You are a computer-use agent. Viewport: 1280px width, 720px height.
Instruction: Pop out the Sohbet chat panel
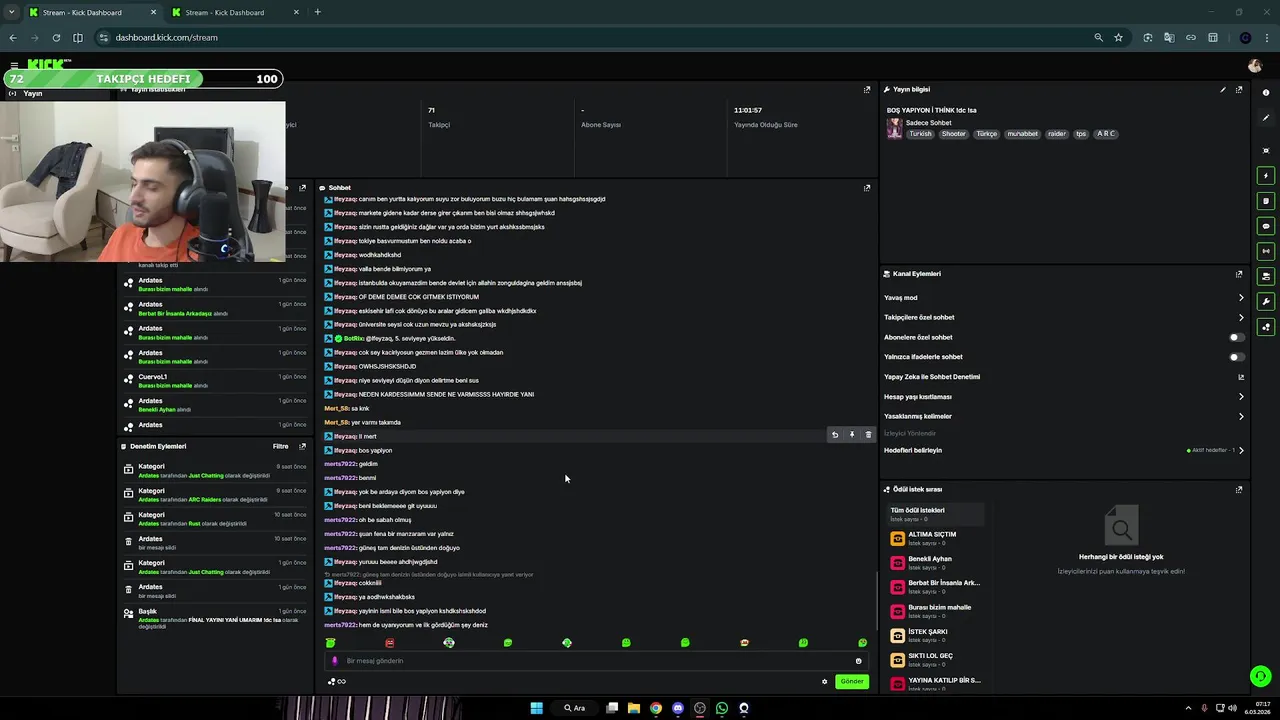pos(867,188)
